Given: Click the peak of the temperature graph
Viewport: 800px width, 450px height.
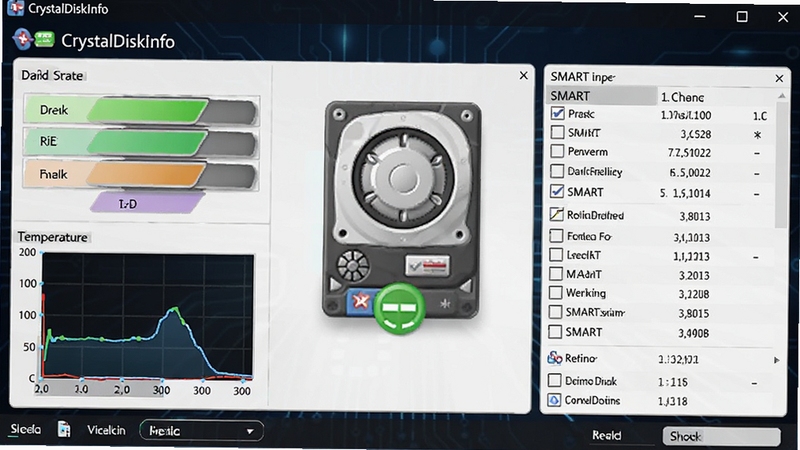Looking at the screenshot, I should (175, 309).
